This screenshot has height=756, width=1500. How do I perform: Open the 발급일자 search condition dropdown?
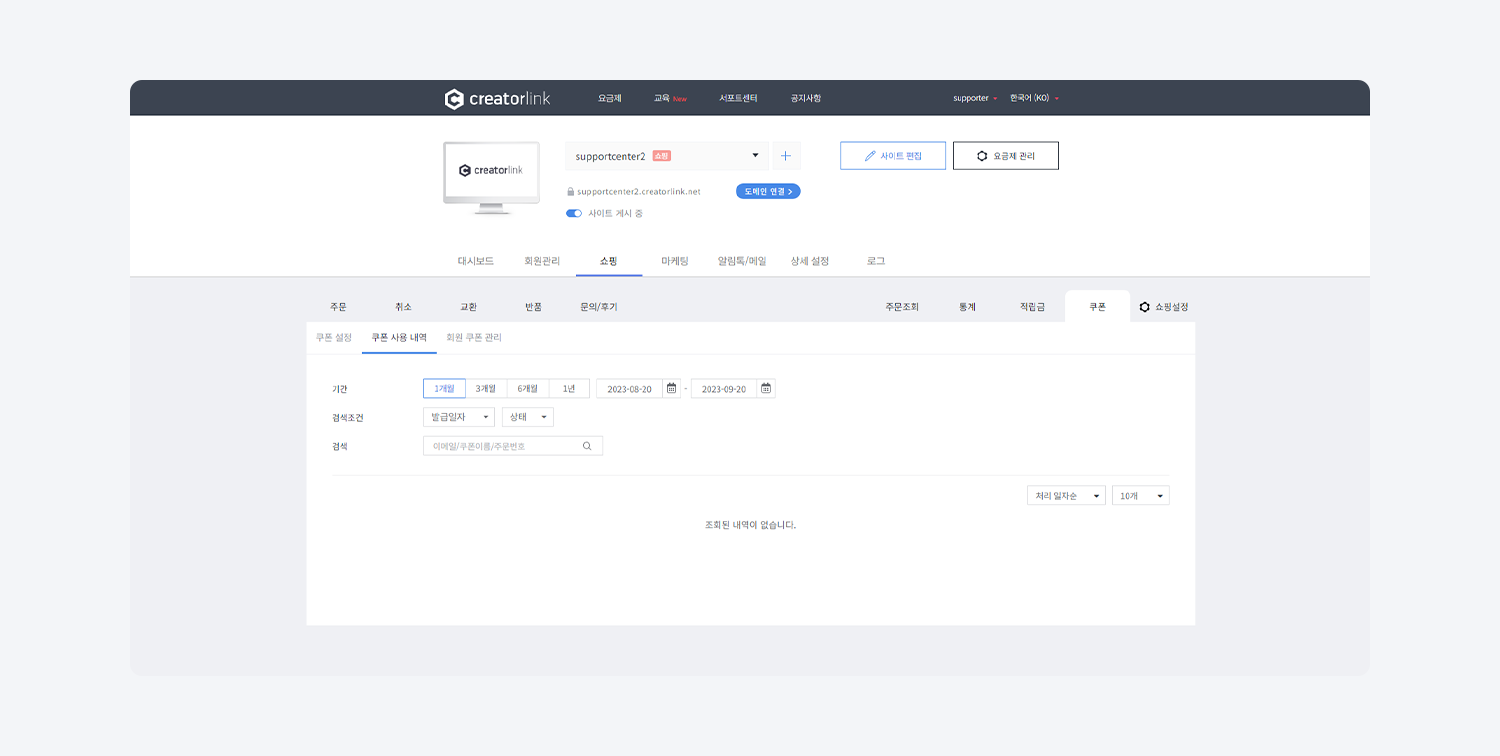[459, 417]
